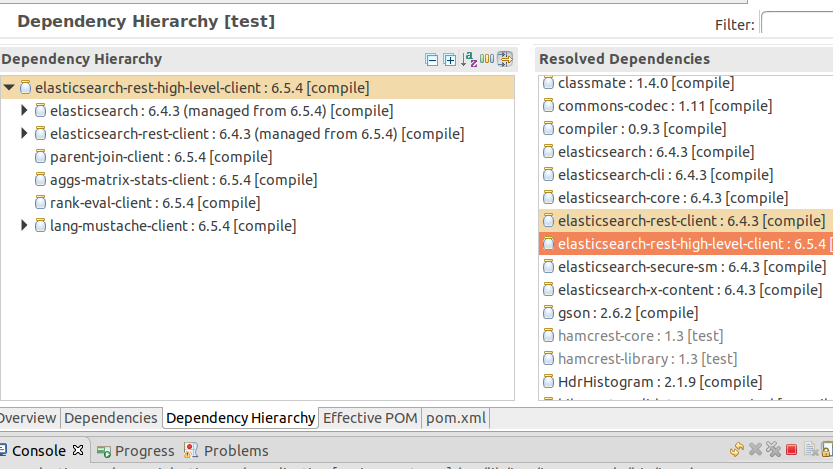Expand lang-mustache-client tree node
The image size is (833, 469).
pyautogui.click(x=24, y=225)
